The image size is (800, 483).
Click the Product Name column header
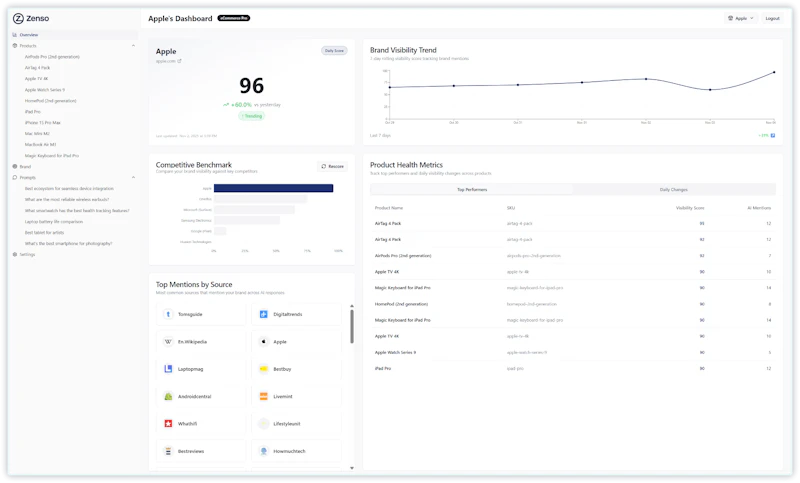point(389,208)
